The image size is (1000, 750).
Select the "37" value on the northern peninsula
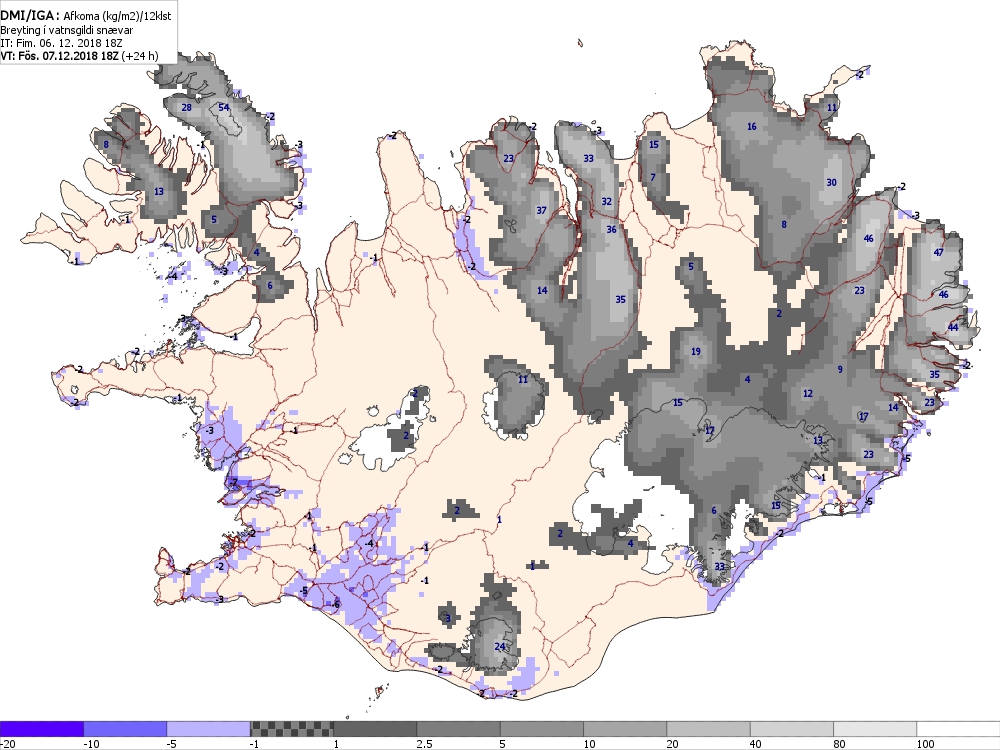541,210
